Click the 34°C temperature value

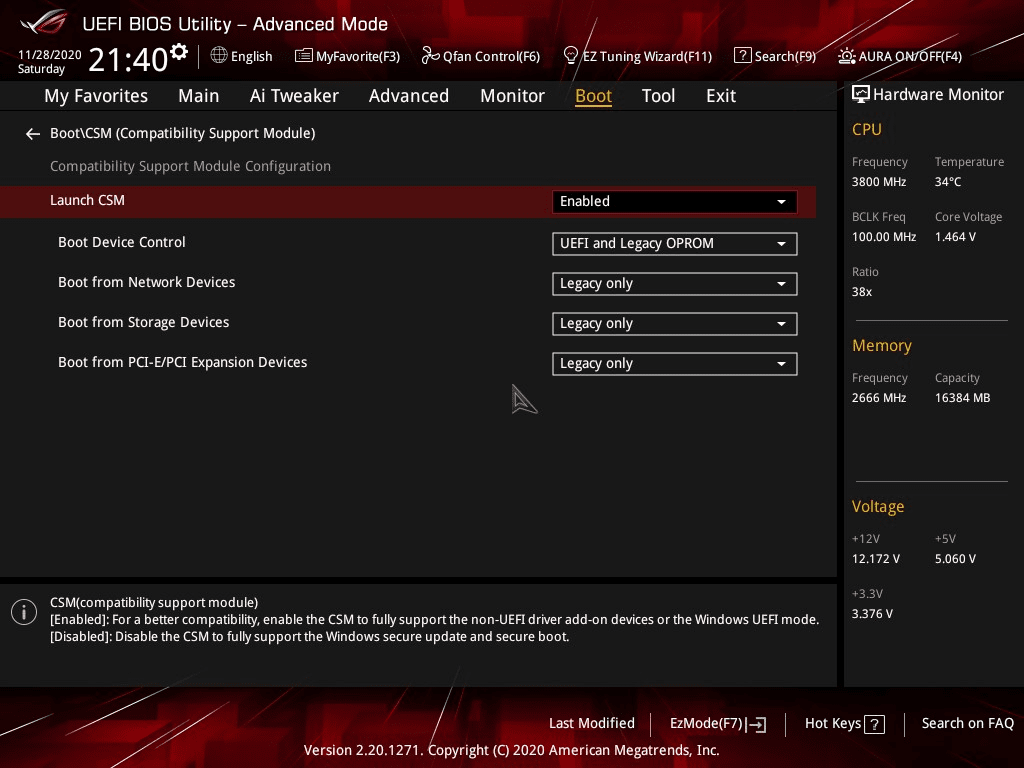948,182
